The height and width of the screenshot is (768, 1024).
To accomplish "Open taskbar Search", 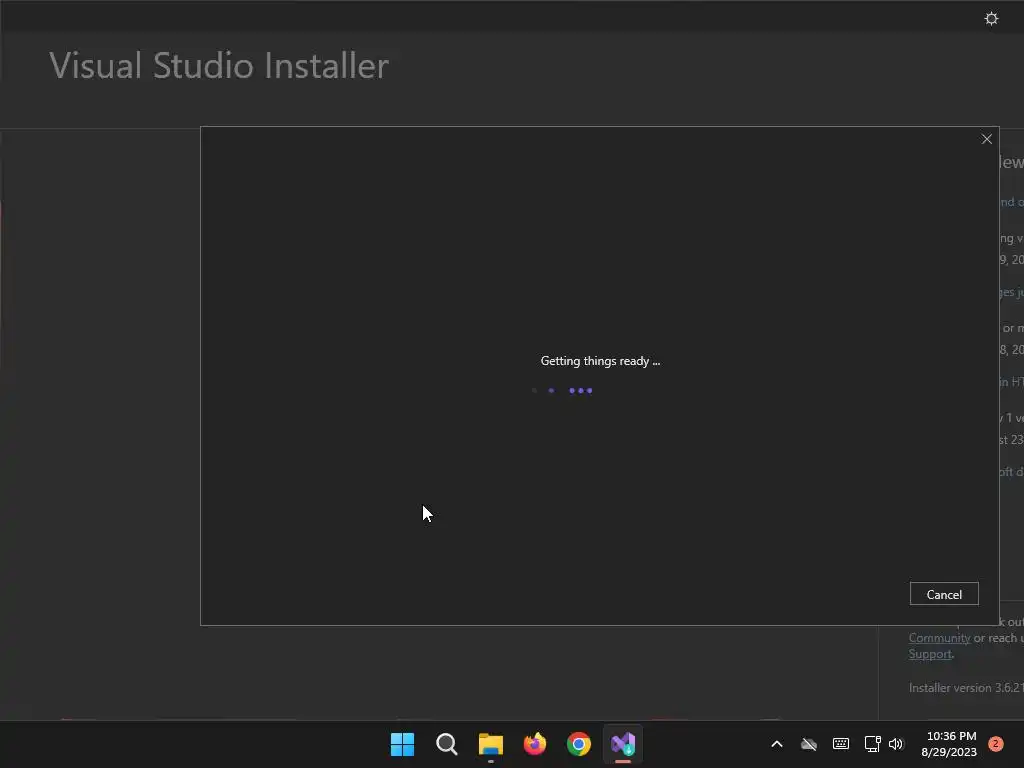I will coord(447,744).
